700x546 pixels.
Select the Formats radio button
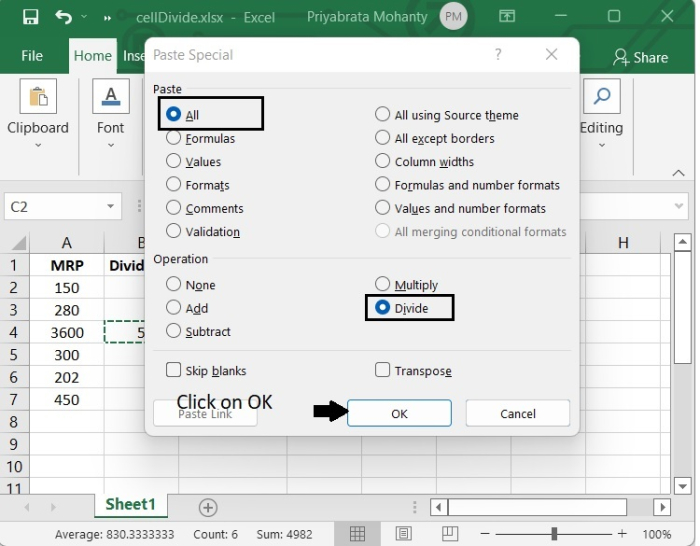coord(173,184)
